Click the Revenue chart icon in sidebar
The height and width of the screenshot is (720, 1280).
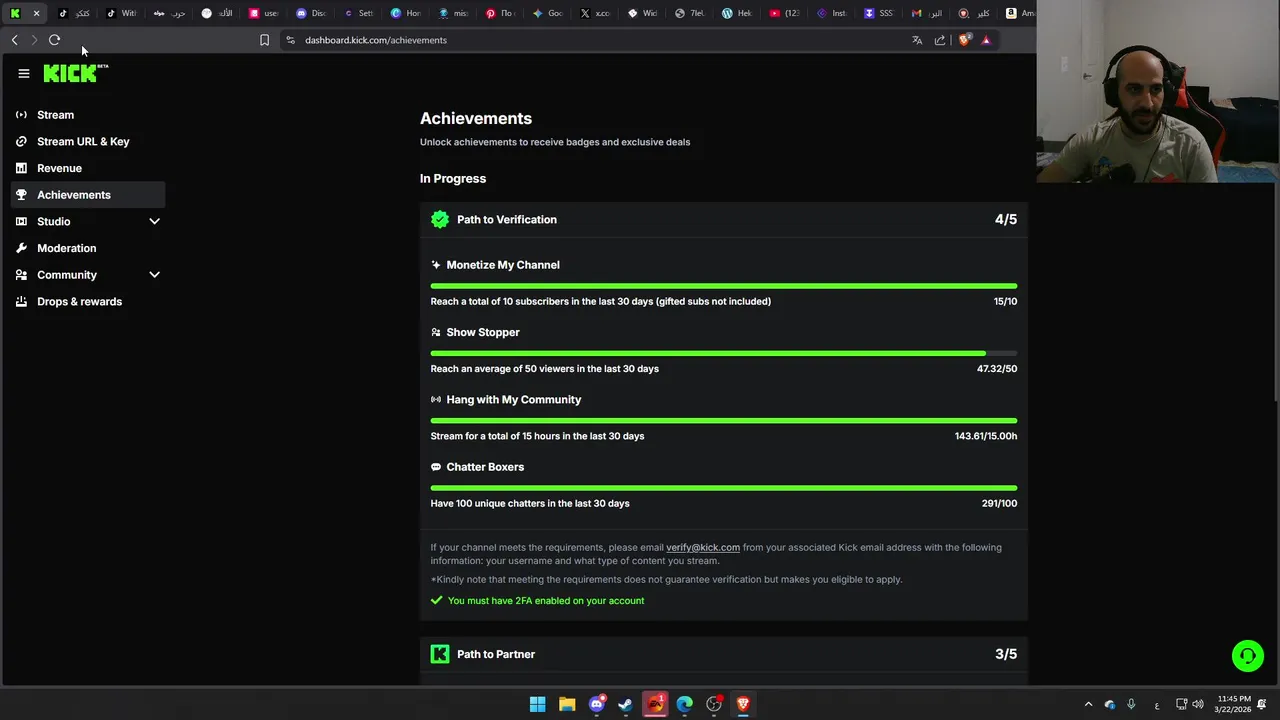(21, 168)
